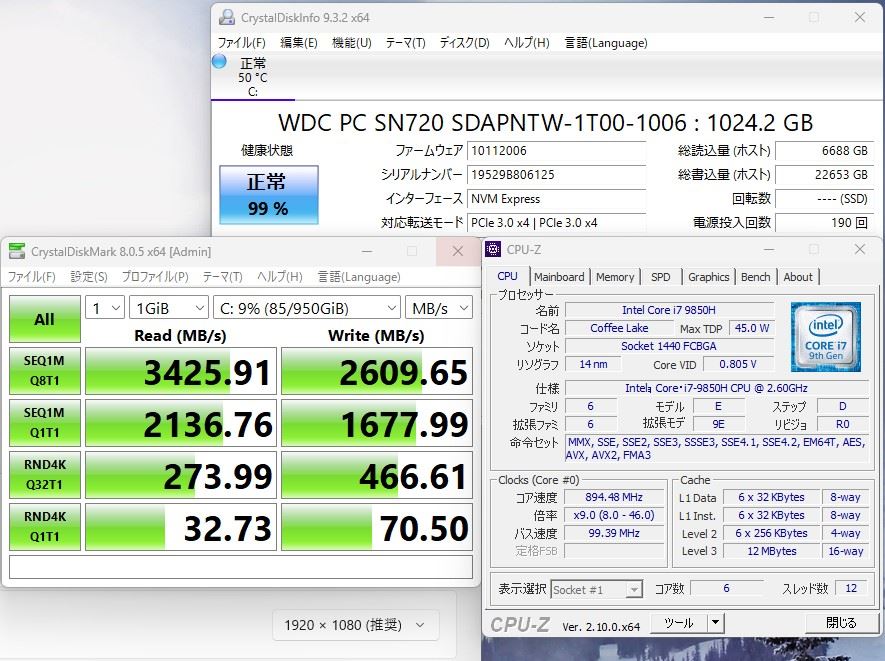Open the drive dropdown C: 9% (85/950GiB)

[x=307, y=308]
